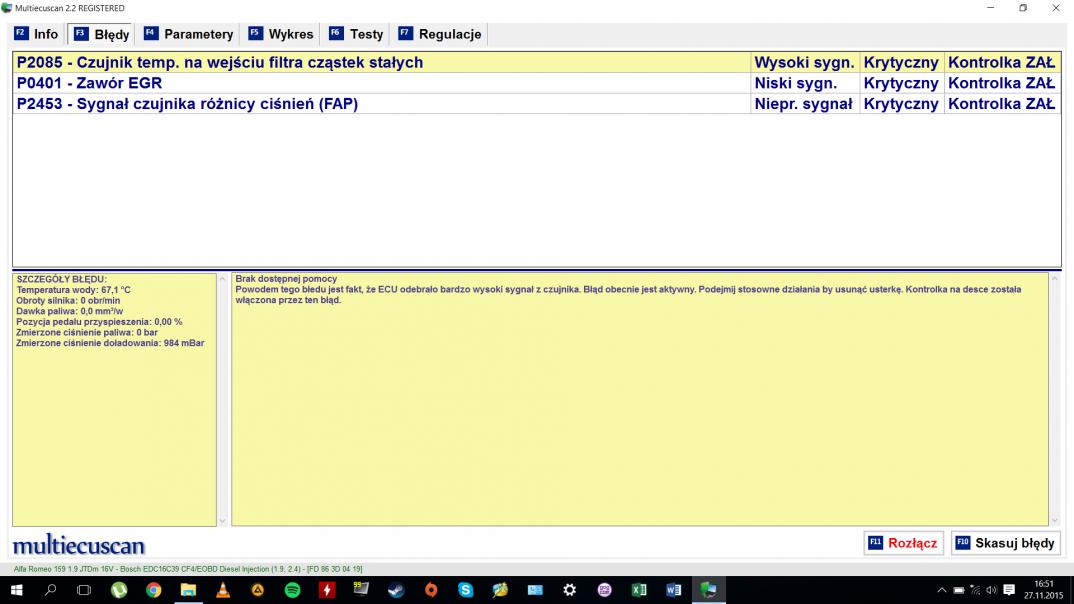Screen dimensions: 1074x604
Task: Open the Info tab
Action: click(x=36, y=34)
